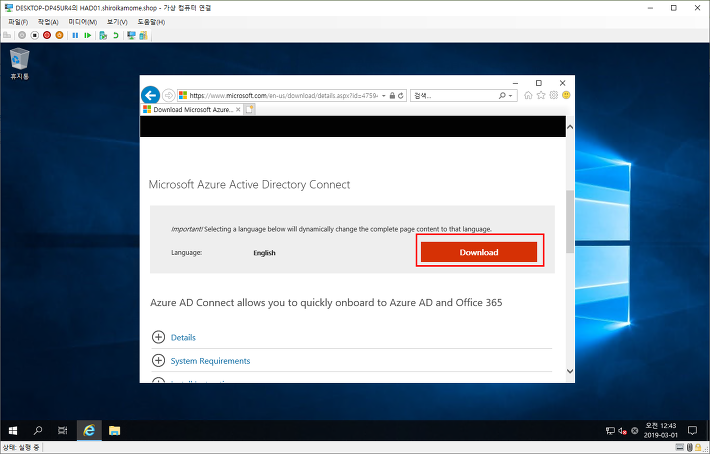Screen dimensions: 710x454
Task: Open the Action Center notification icon
Action: point(692,430)
